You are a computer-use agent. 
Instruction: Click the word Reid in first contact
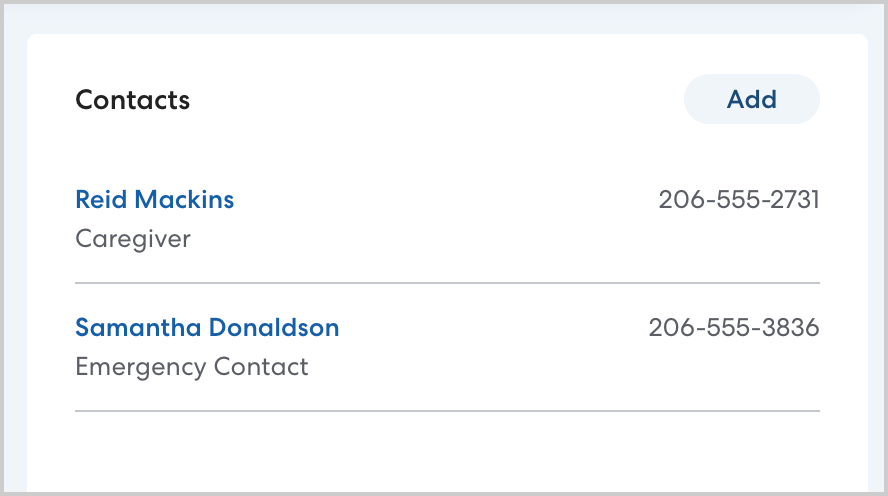point(101,200)
